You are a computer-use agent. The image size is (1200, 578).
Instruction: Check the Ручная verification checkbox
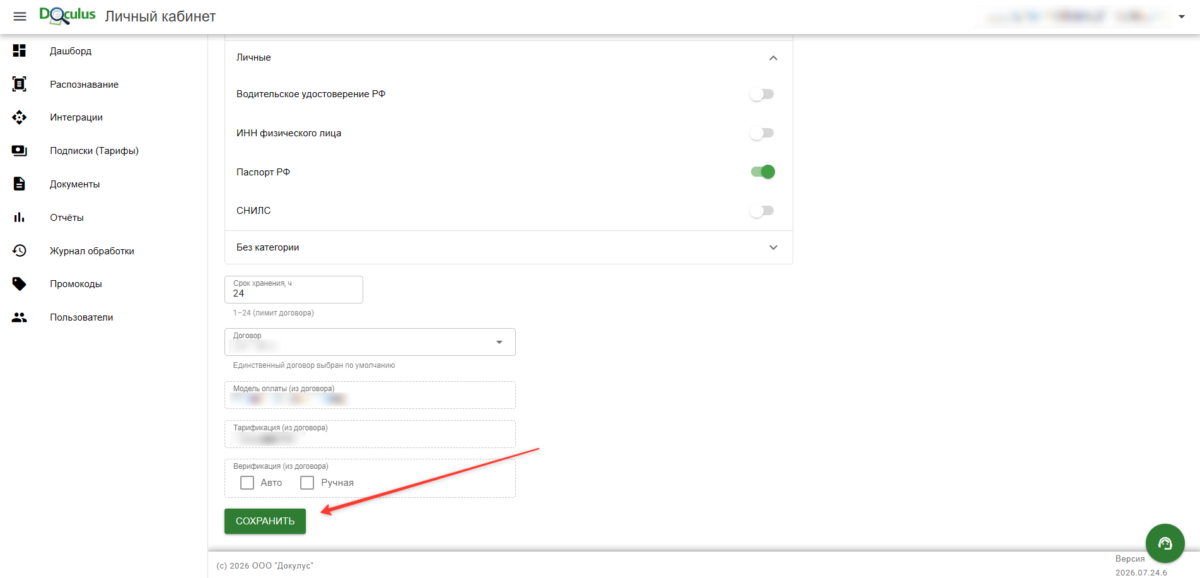pos(307,483)
